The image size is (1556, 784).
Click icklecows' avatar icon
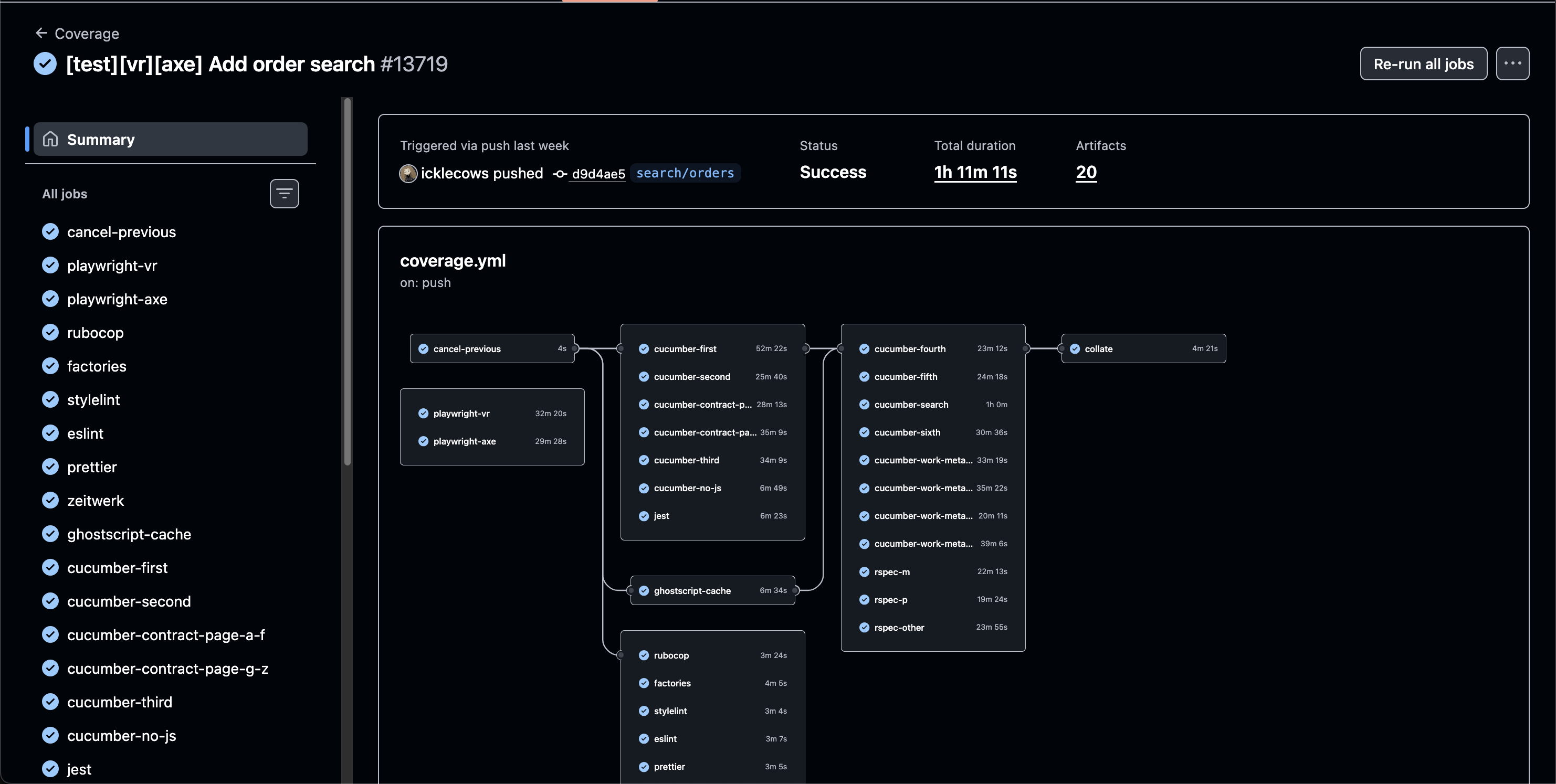tap(408, 173)
